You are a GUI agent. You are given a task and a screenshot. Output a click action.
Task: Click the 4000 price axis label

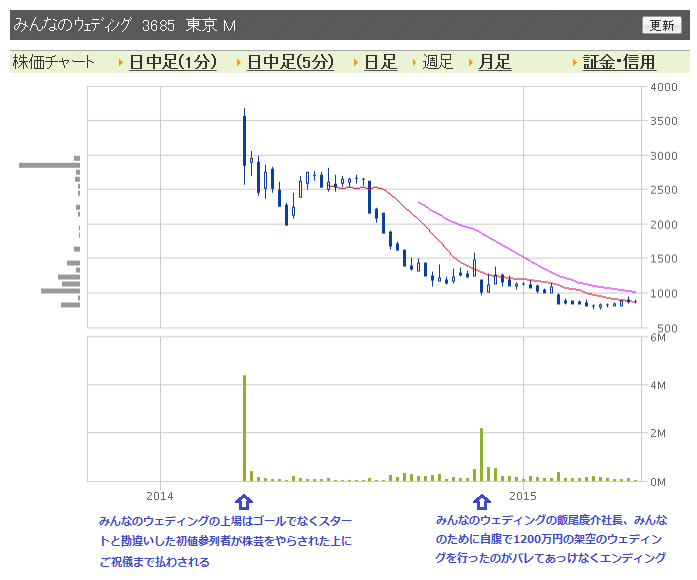pyautogui.click(x=664, y=87)
